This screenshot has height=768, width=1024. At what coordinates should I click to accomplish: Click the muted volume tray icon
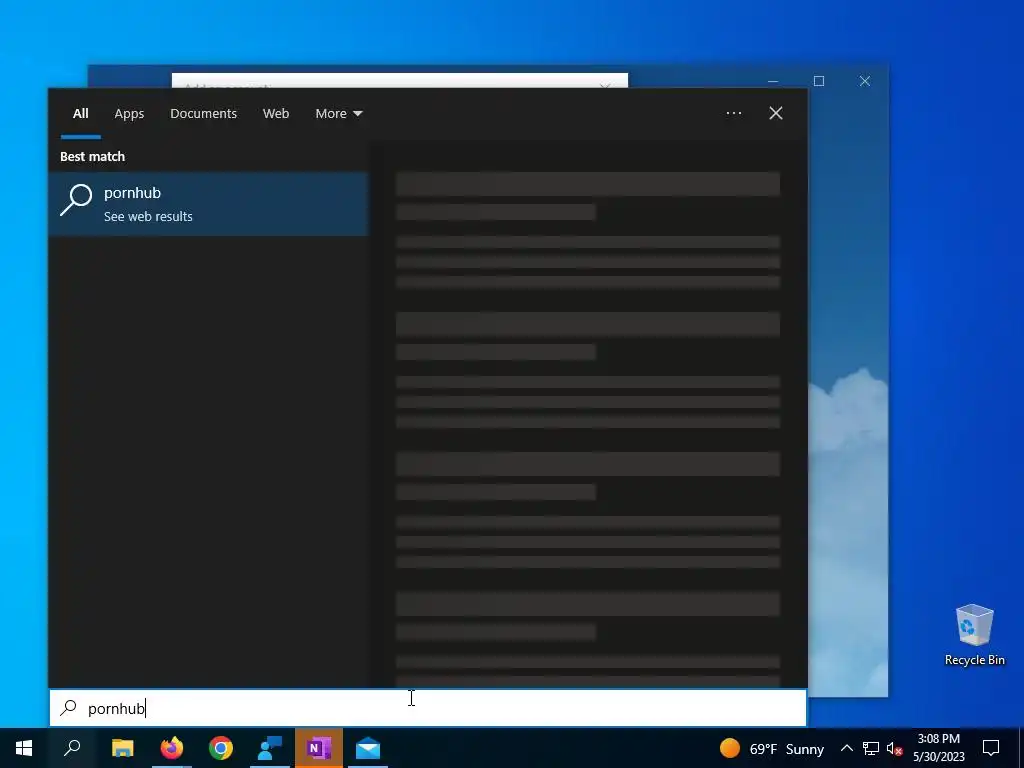(894, 748)
